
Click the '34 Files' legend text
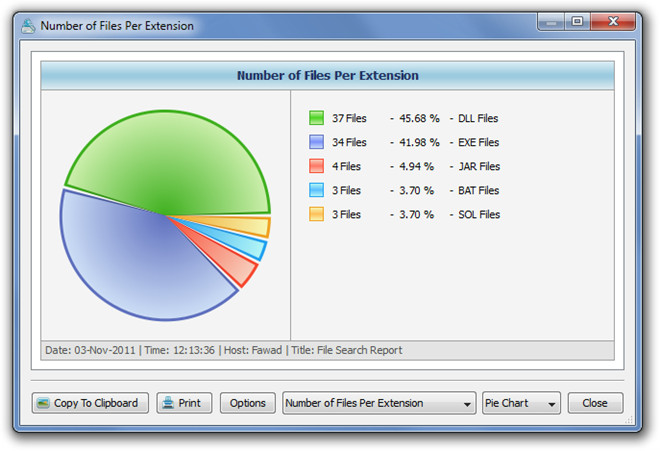(349, 142)
